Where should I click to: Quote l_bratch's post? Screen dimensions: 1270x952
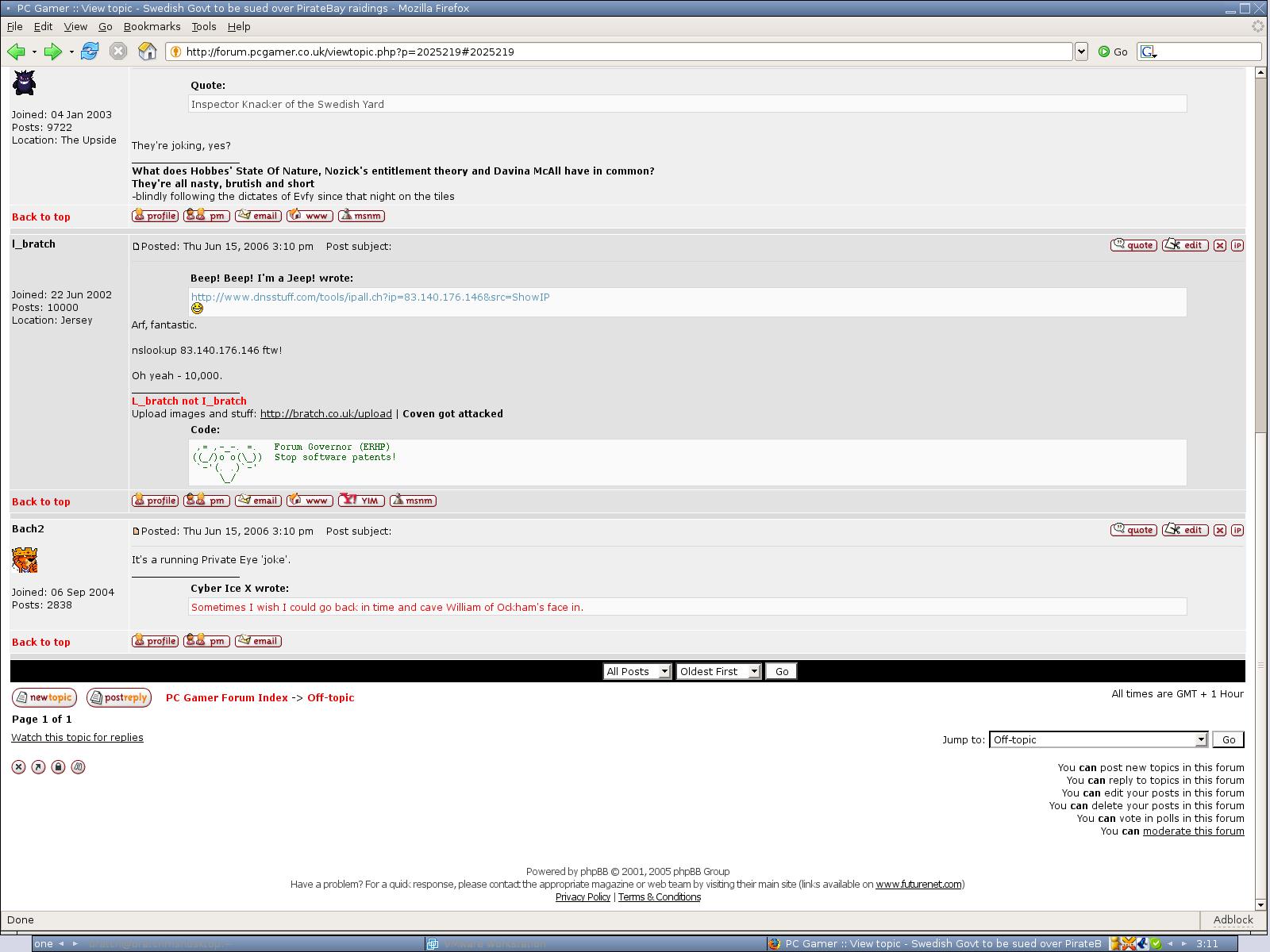1133,245
